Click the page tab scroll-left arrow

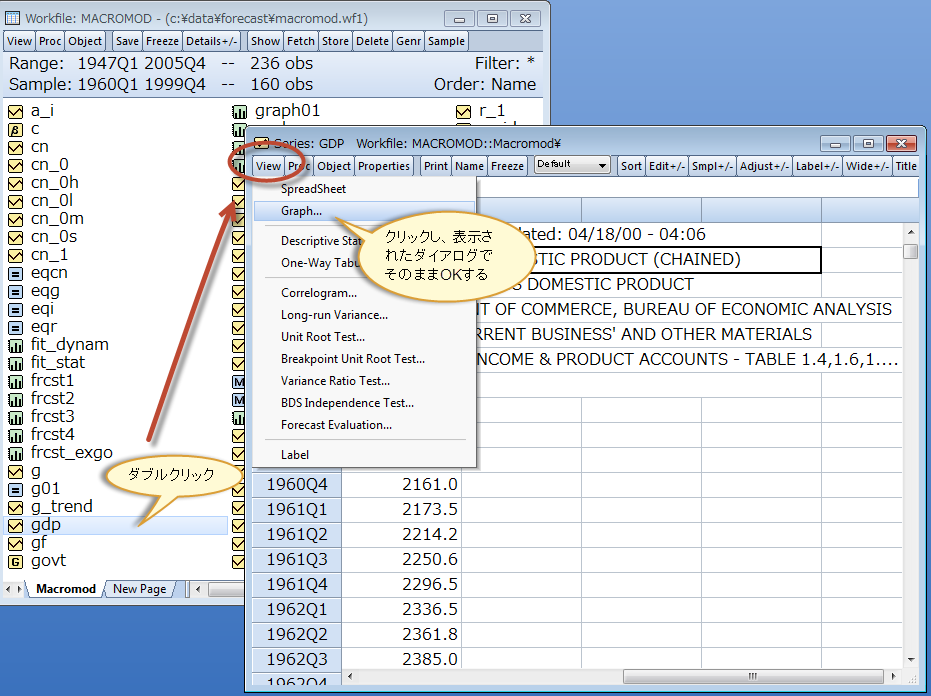pyautogui.click(x=8, y=589)
